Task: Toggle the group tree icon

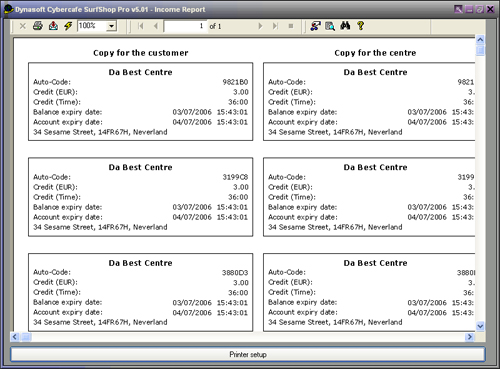Action: coord(315,26)
